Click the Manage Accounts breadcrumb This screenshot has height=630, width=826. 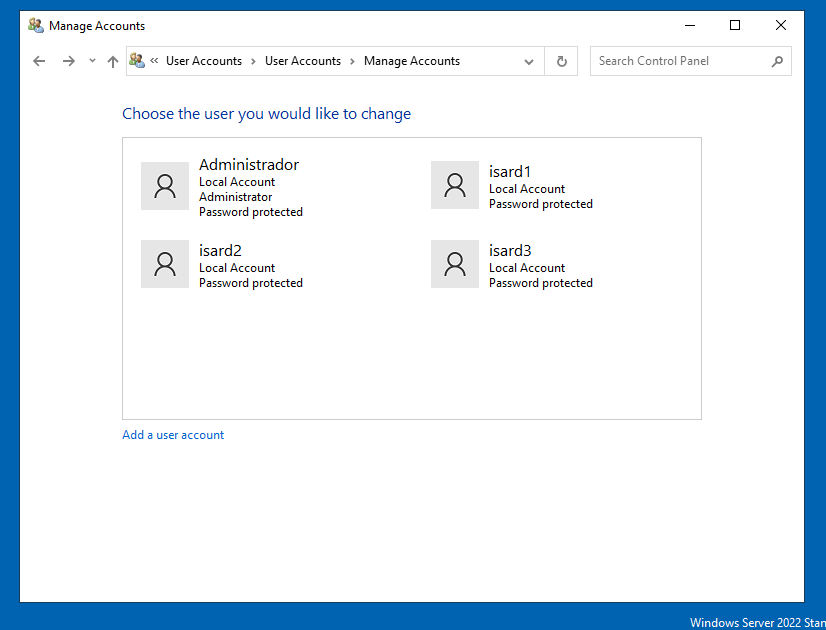412,61
